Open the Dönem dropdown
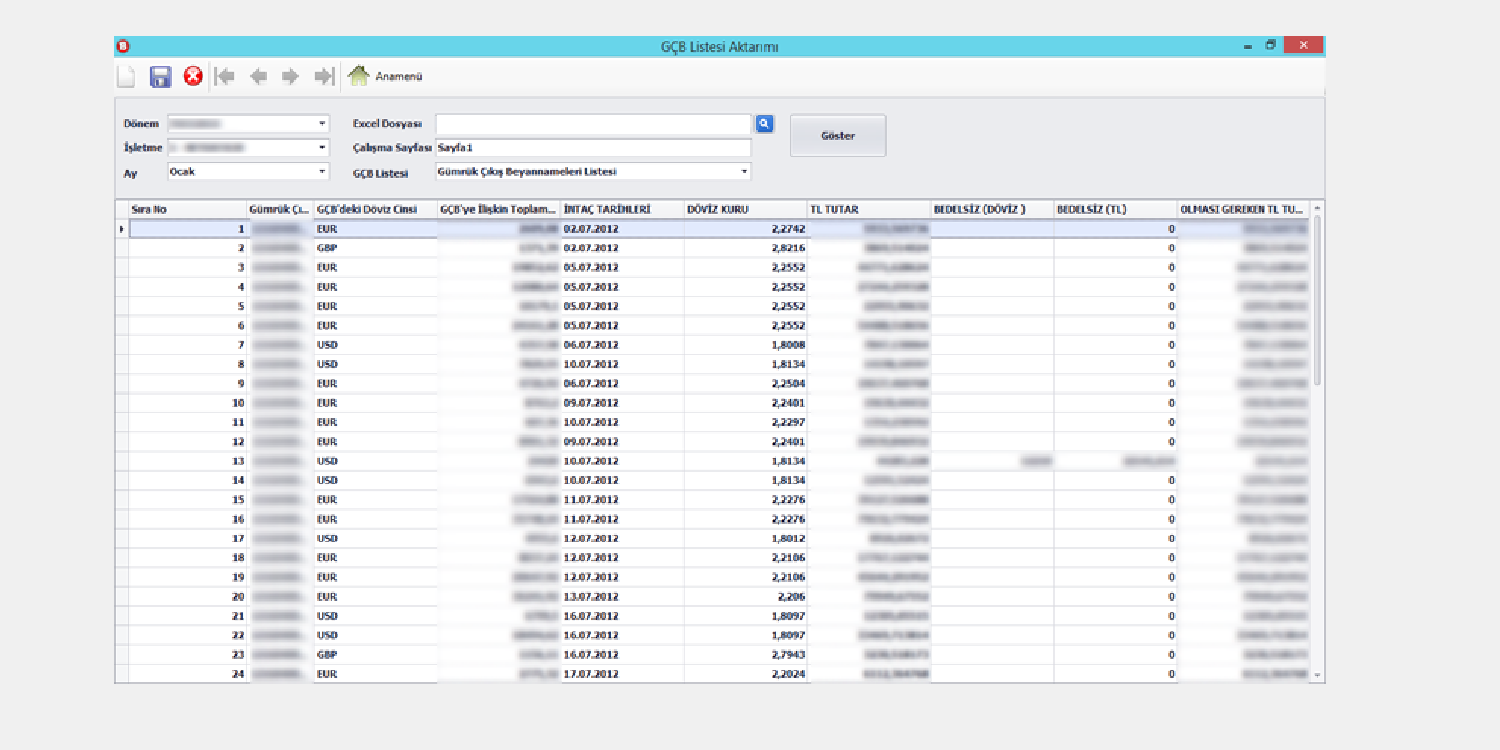1500x750 pixels. [322, 124]
